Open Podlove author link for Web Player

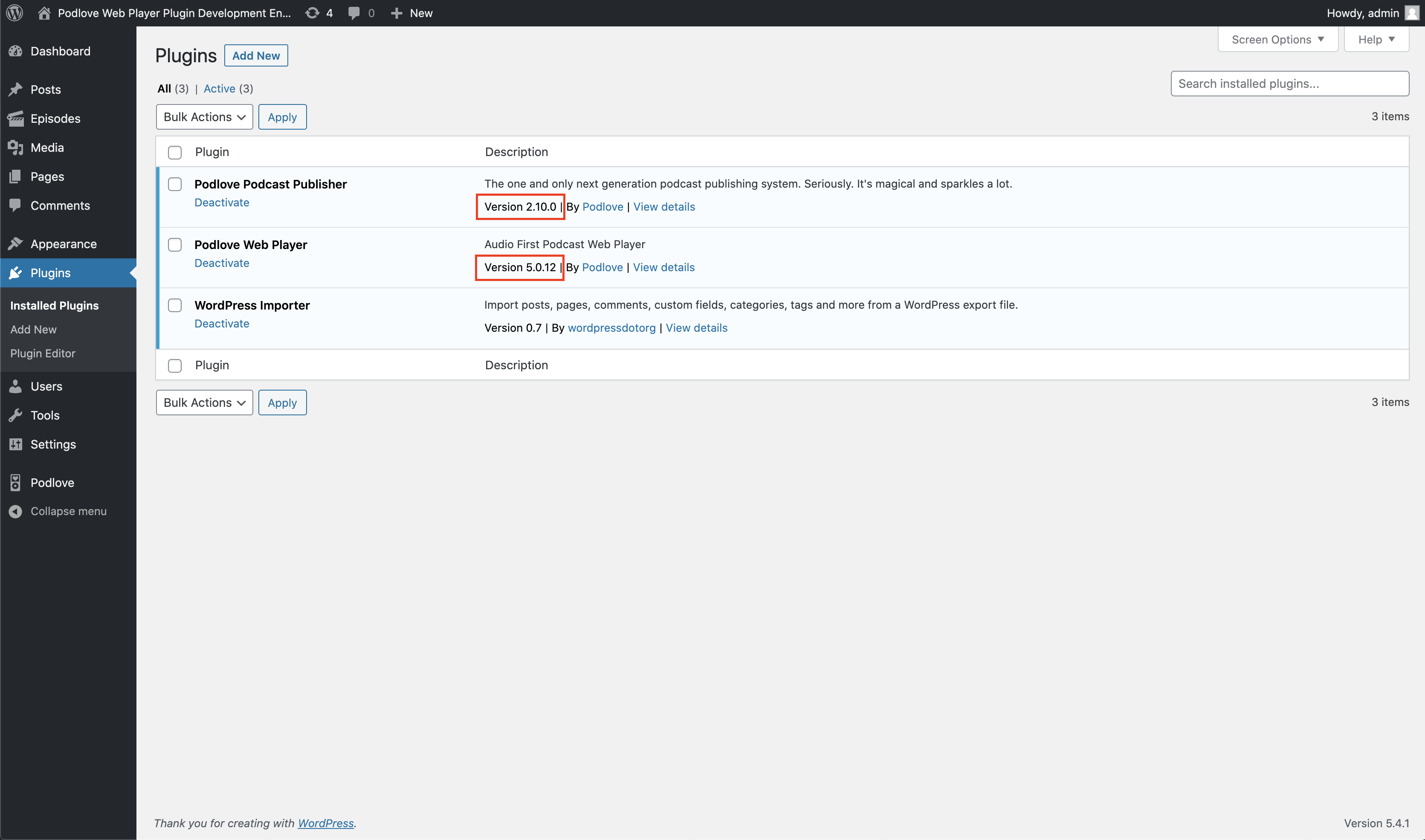tap(602, 267)
